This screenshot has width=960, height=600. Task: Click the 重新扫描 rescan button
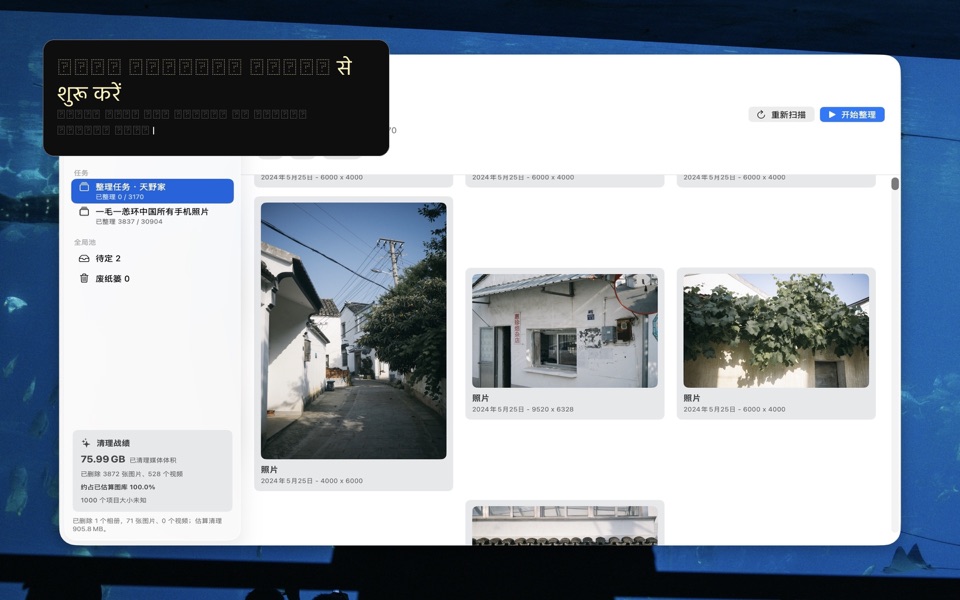pyautogui.click(x=781, y=114)
